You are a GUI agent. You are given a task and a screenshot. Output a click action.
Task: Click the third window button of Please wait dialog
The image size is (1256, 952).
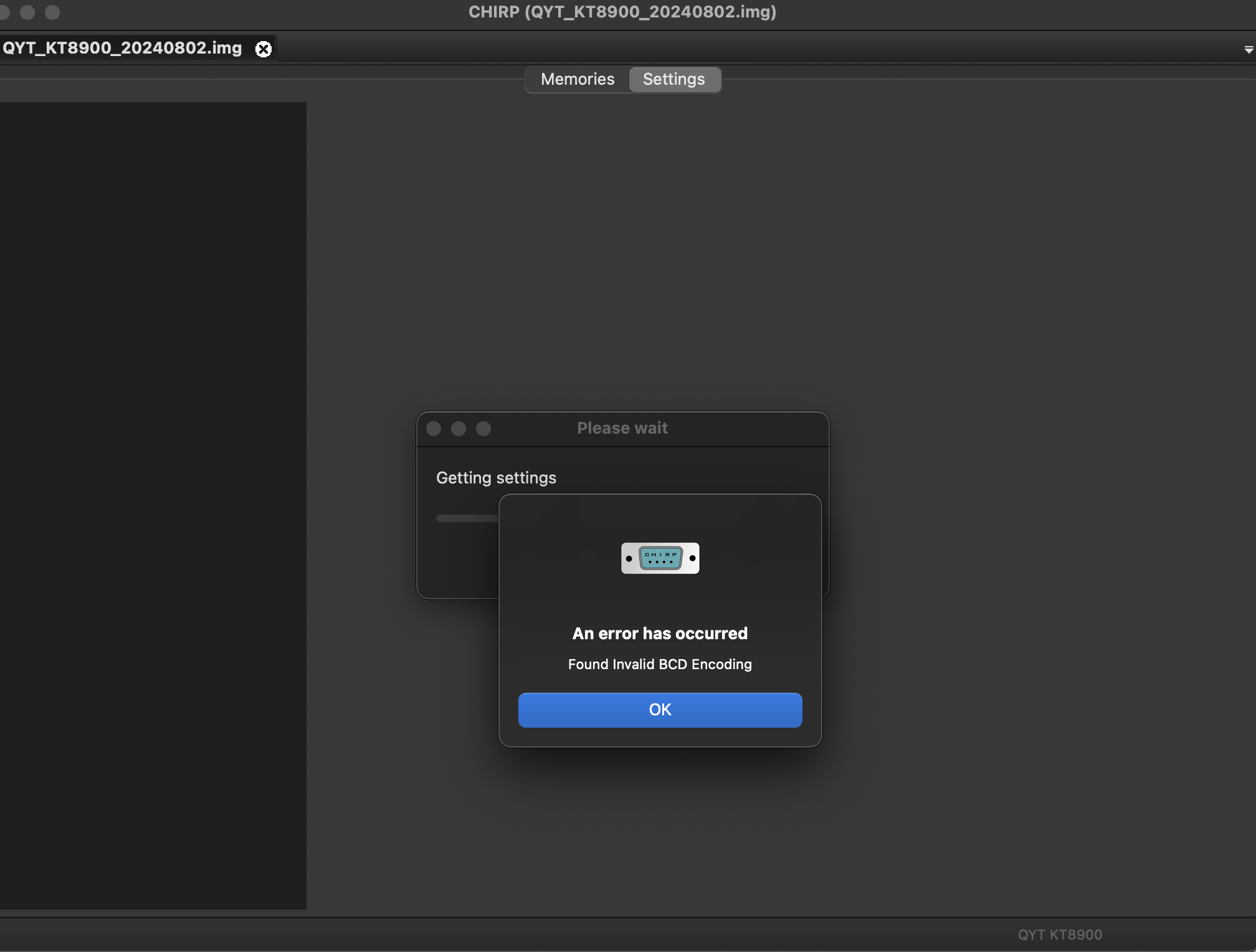[483, 429]
